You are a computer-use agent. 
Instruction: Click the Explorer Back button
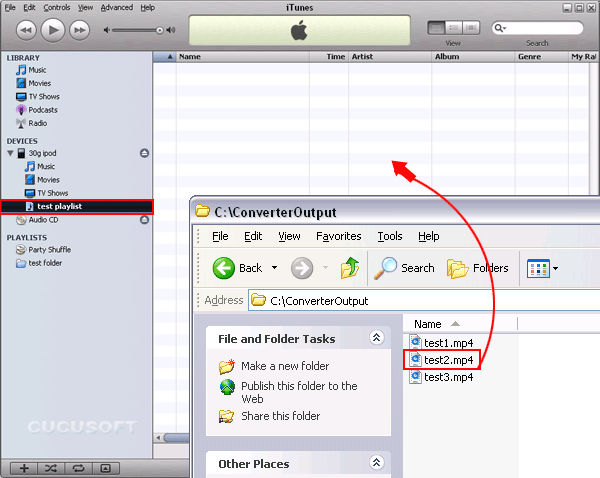pos(238,268)
